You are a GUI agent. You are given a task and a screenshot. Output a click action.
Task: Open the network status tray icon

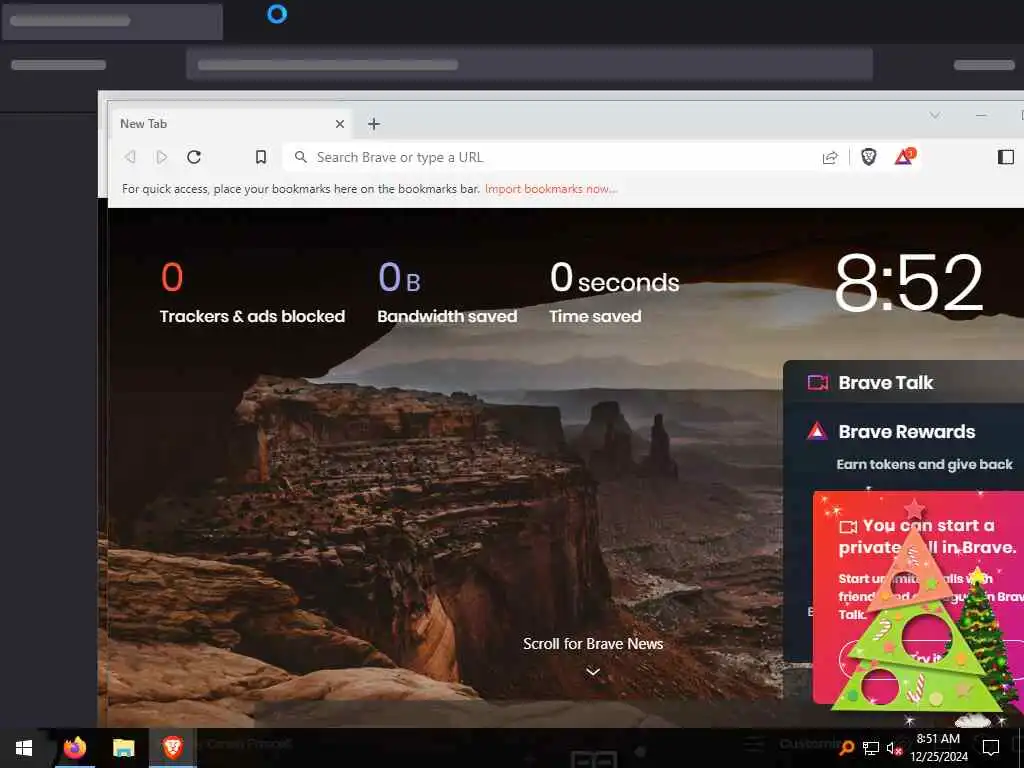point(871,748)
